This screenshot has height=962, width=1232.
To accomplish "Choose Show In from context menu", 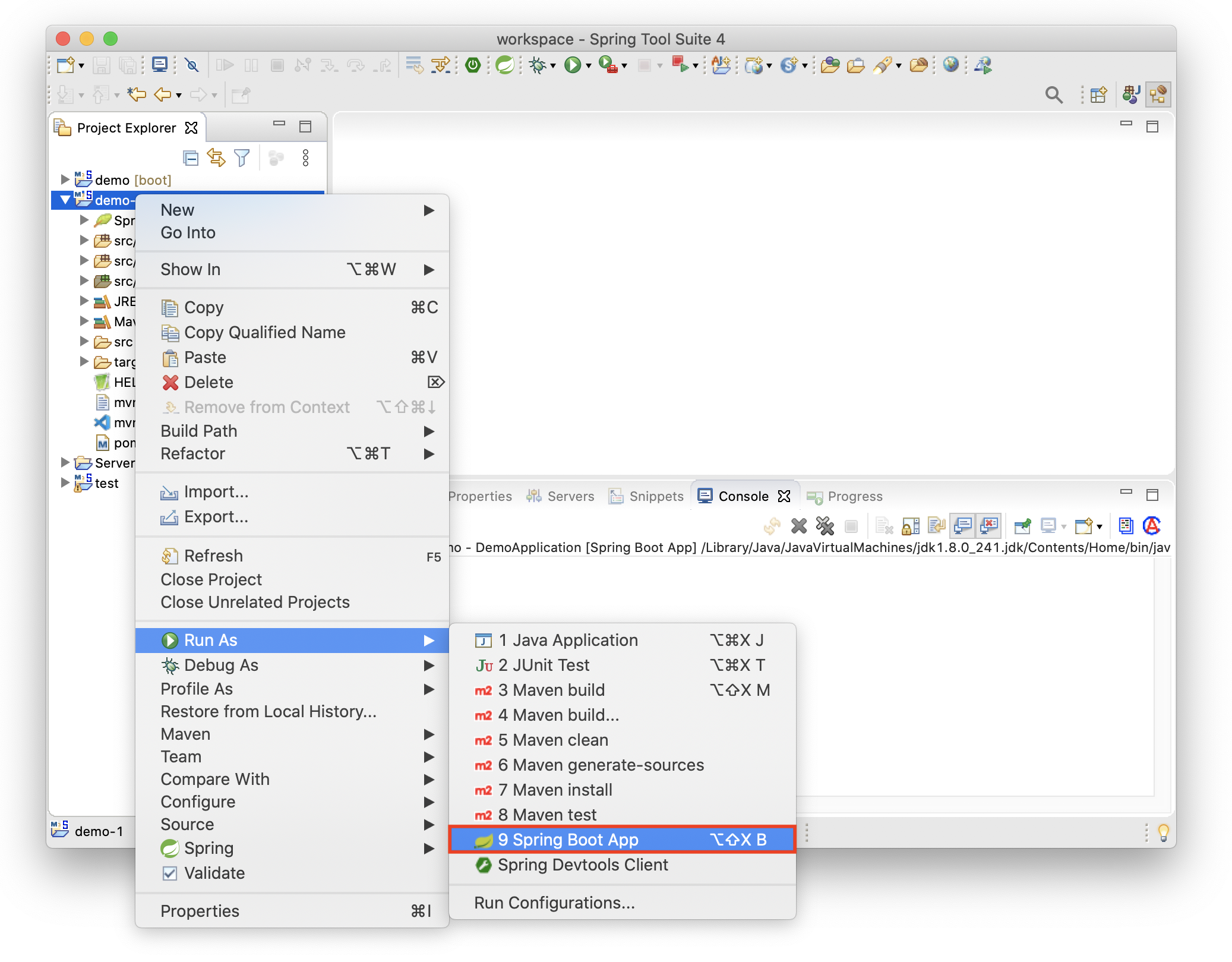I will pyautogui.click(x=292, y=269).
